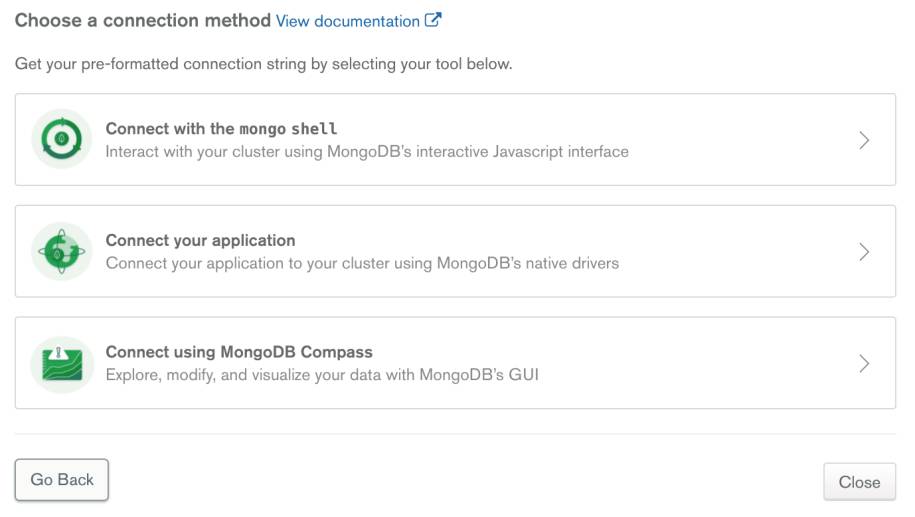Image resolution: width=915 pixels, height=517 pixels.
Task: Expand the Connect your application chevron
Action: pos(864,252)
